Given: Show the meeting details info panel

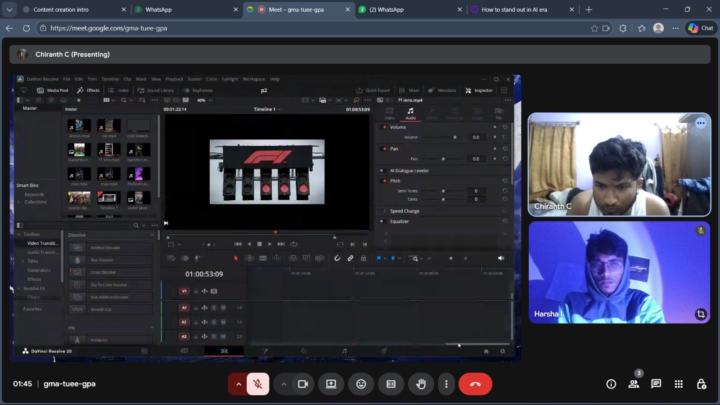Looking at the screenshot, I should click(x=611, y=384).
